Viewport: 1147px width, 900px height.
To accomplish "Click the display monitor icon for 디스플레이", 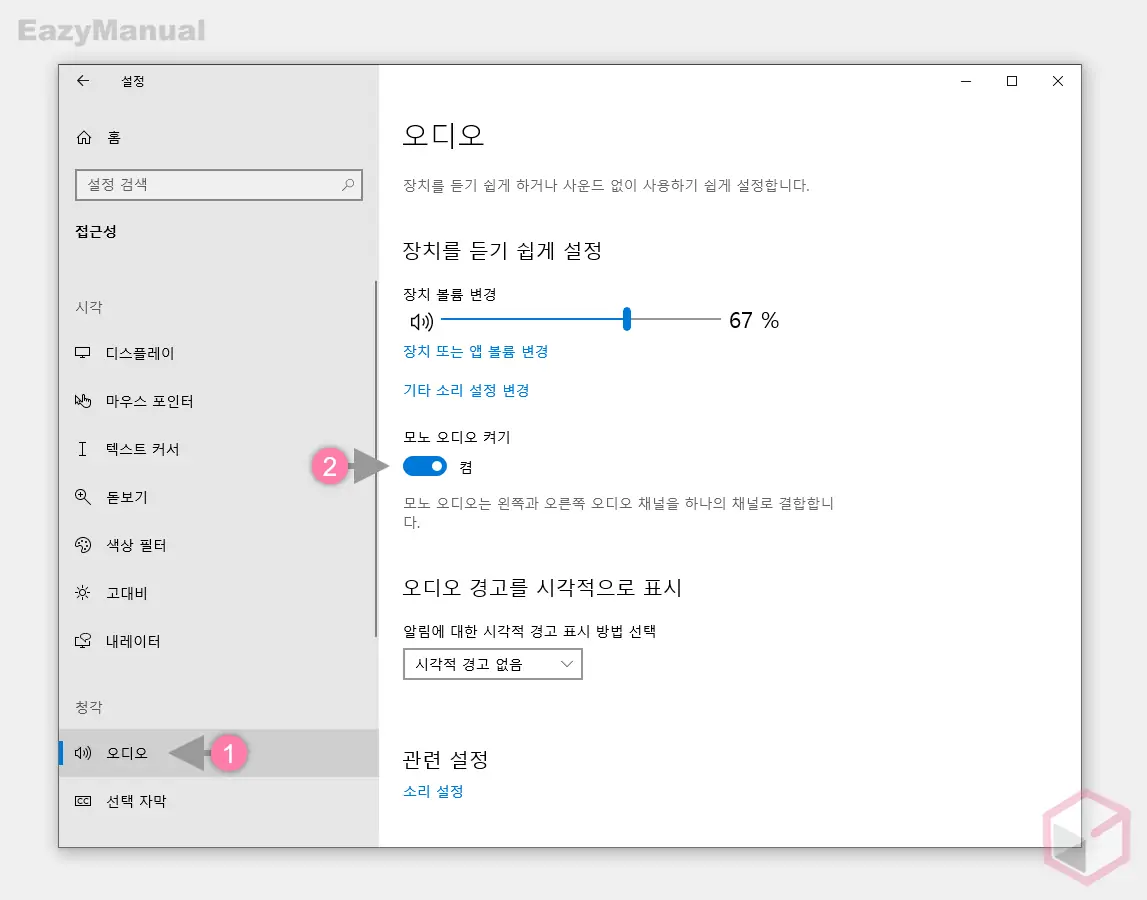I will pyautogui.click(x=83, y=353).
